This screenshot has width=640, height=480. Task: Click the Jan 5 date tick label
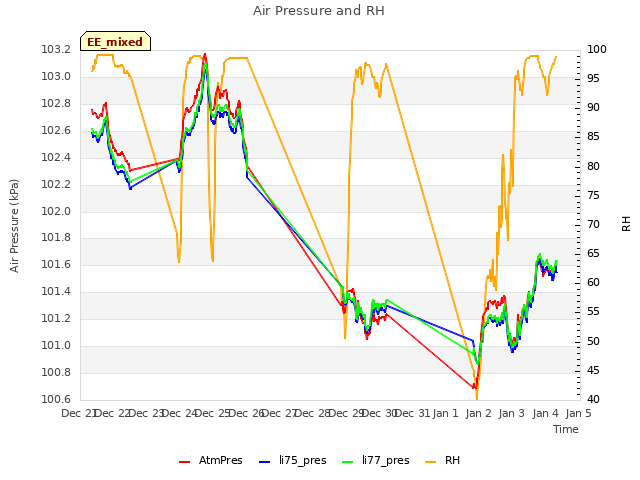(x=578, y=413)
